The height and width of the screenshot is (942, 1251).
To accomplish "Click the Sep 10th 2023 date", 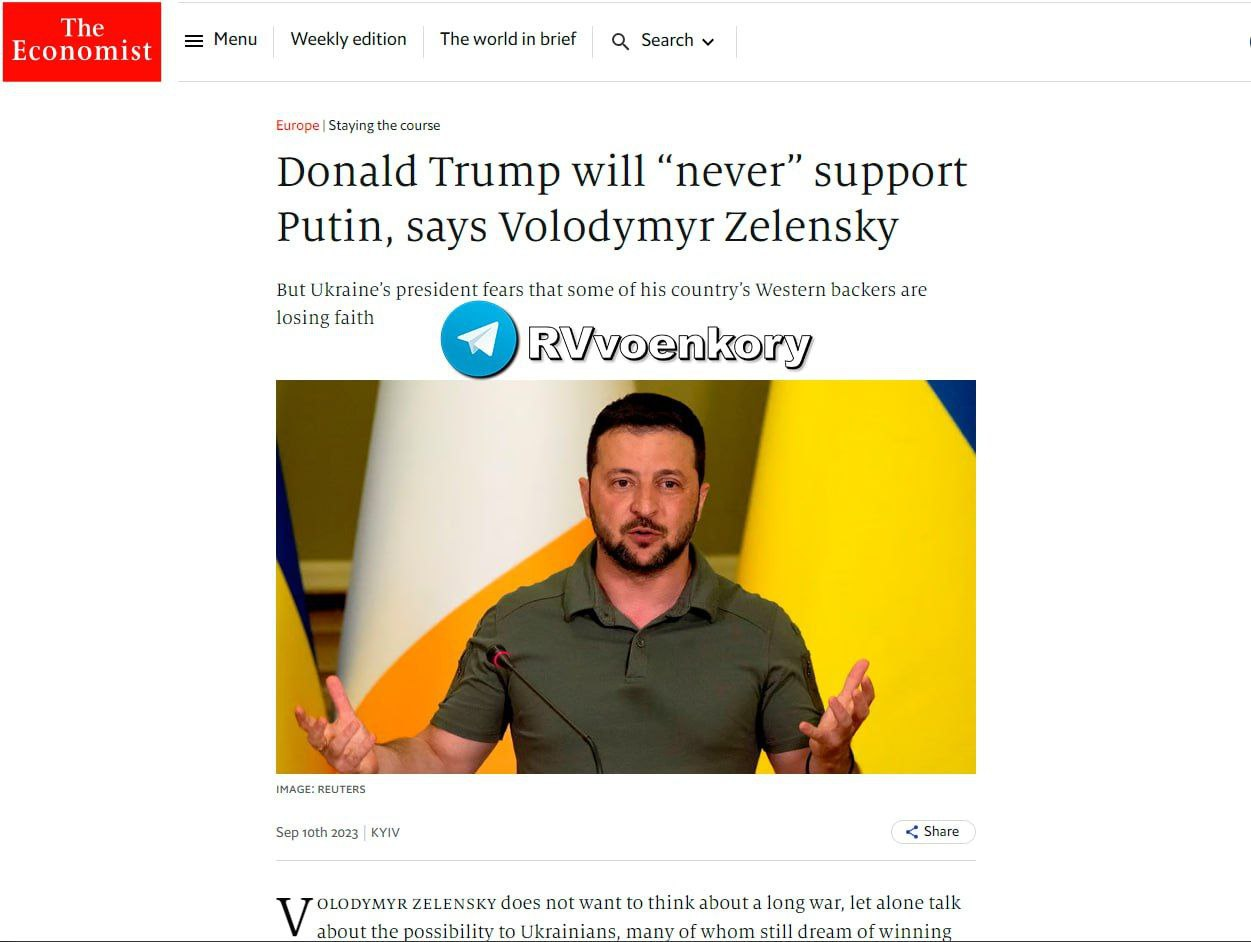I will (317, 833).
